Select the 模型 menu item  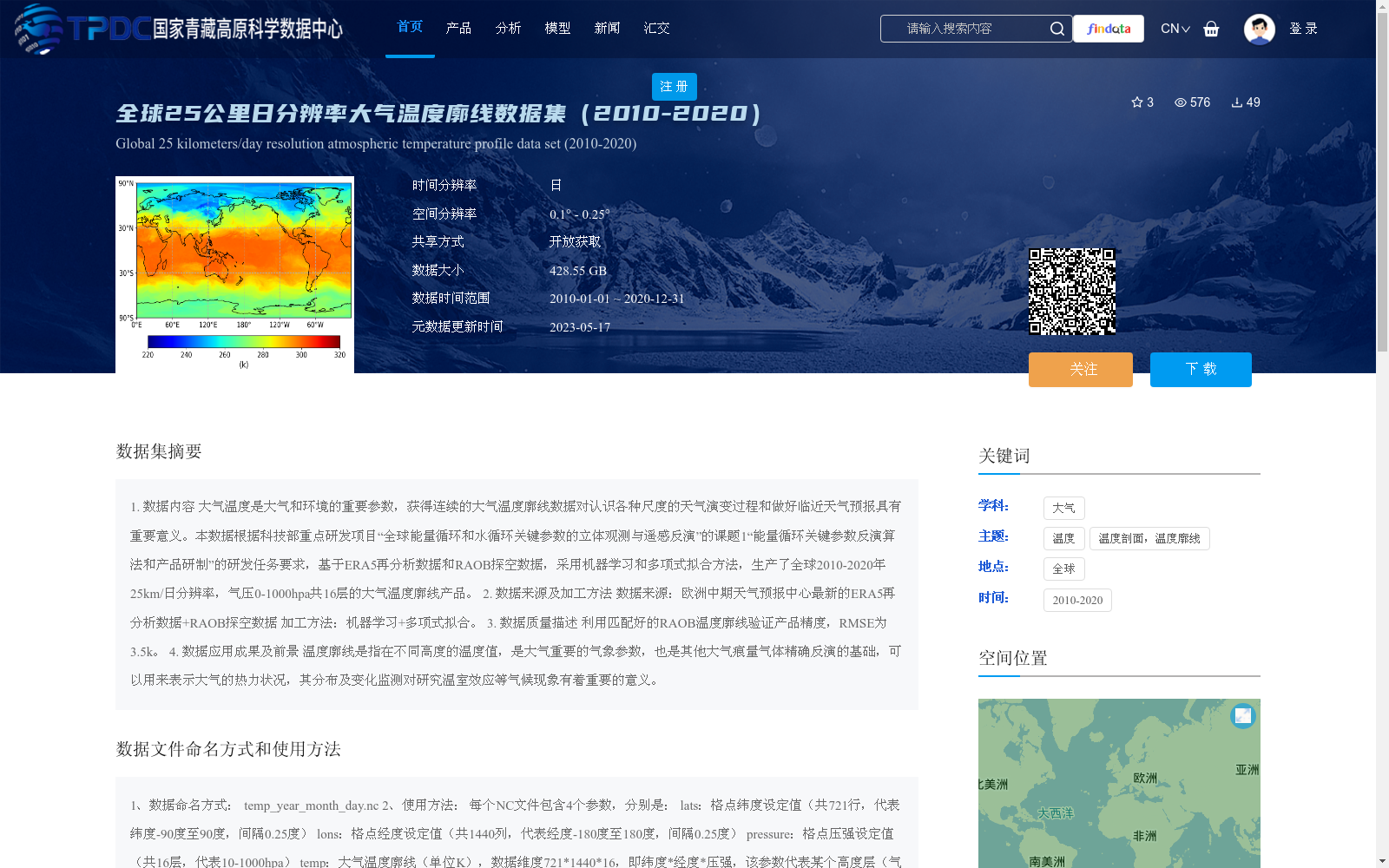[x=557, y=28]
